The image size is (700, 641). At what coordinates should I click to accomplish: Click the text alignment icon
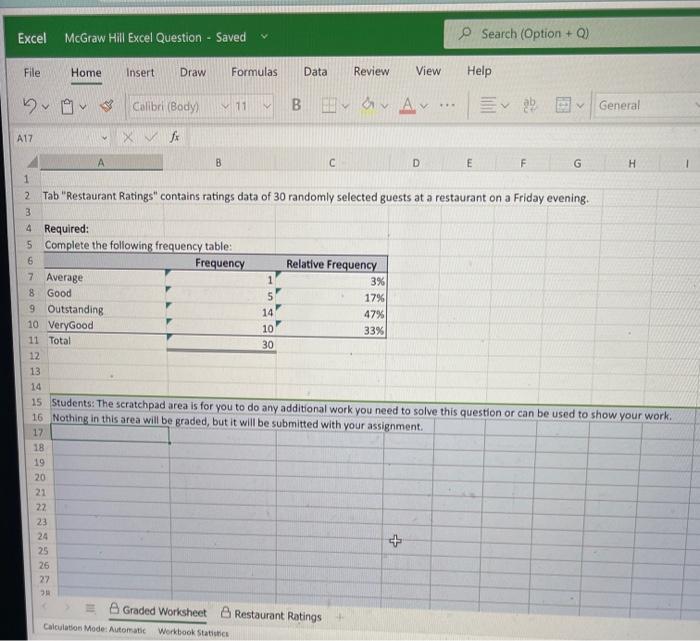[488, 105]
